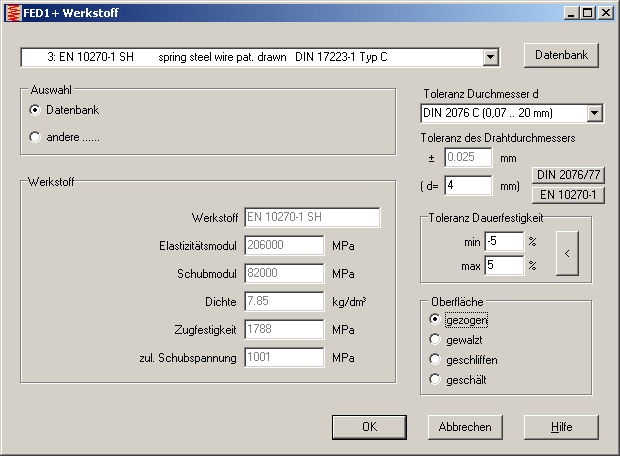Screen dimensions: 620x456
Task: Choose gewalzt surface option
Action: (434, 339)
